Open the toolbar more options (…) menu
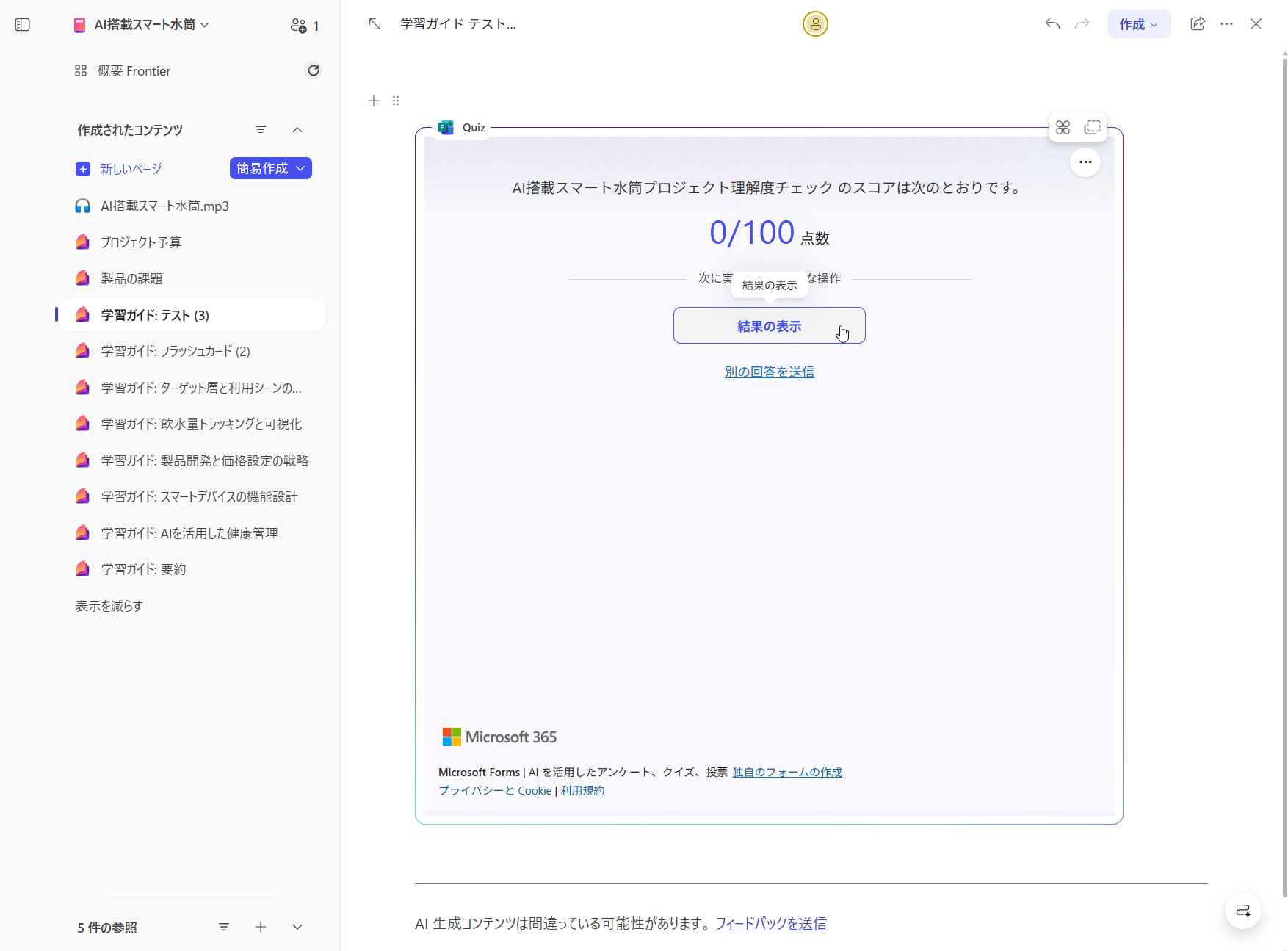The image size is (1288, 951). coord(1226,23)
